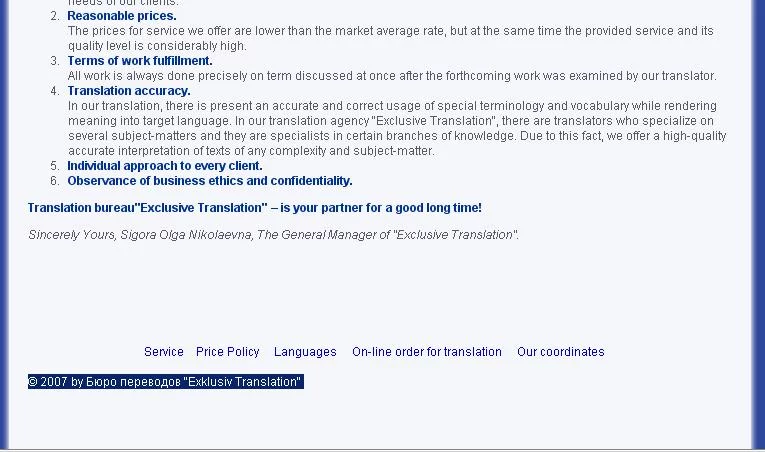Screen dimensions: 765x452
Task: Click the paragraph describing special terminology usage
Action: pyautogui.click(x=397, y=128)
